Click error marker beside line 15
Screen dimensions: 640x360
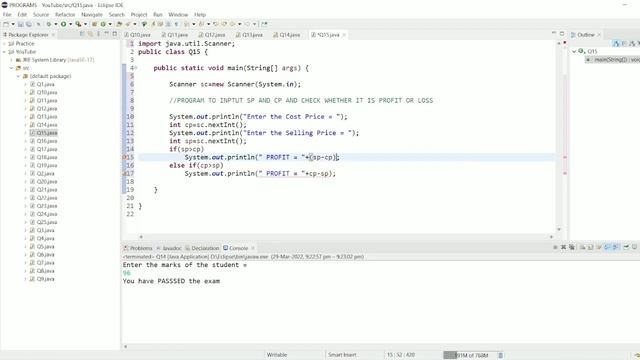click(x=124, y=157)
